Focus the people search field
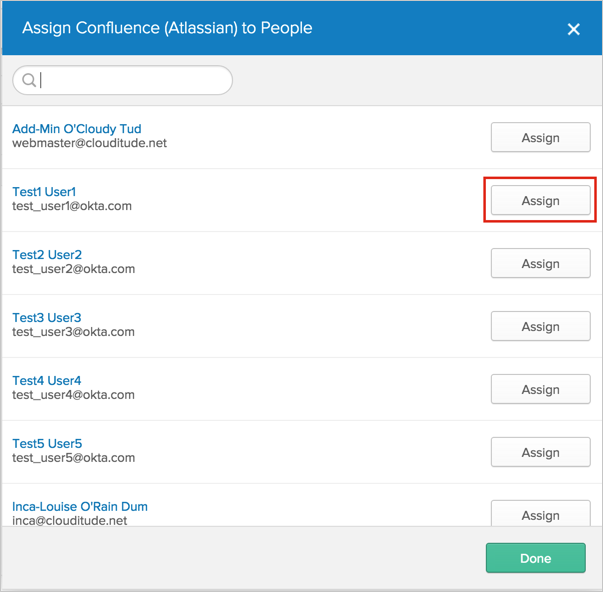This screenshot has height=592, width=603. [130, 80]
